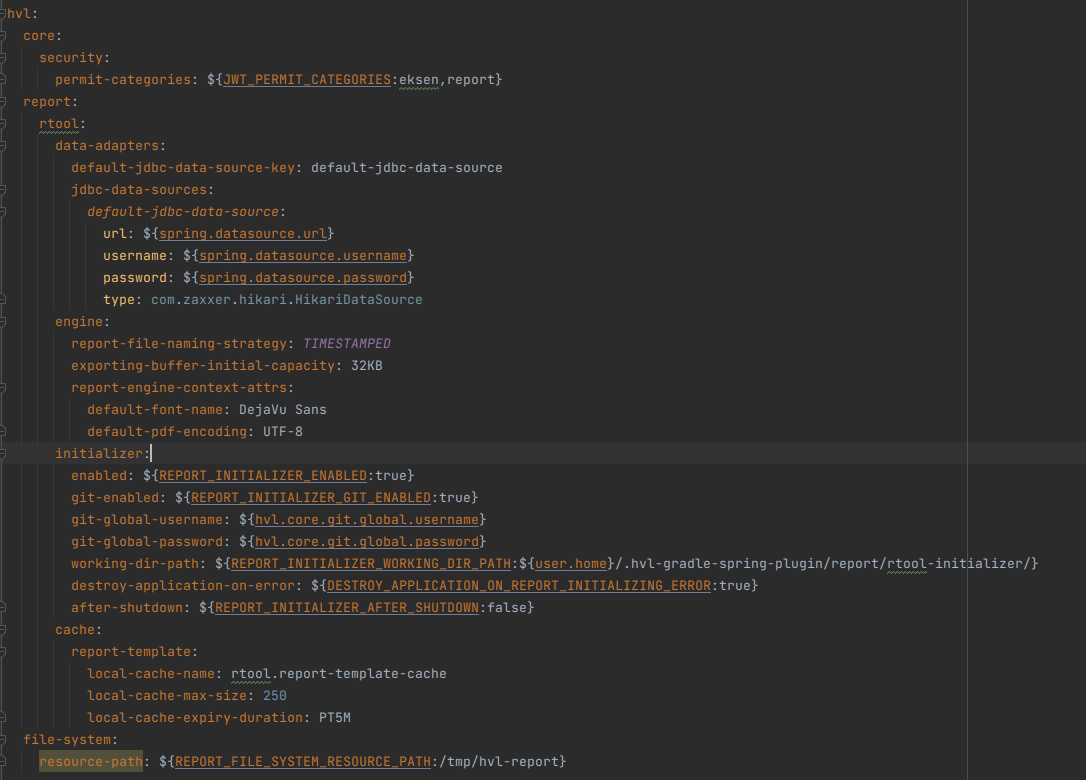
Task: Click the "report-template" key
Action: 131,652
